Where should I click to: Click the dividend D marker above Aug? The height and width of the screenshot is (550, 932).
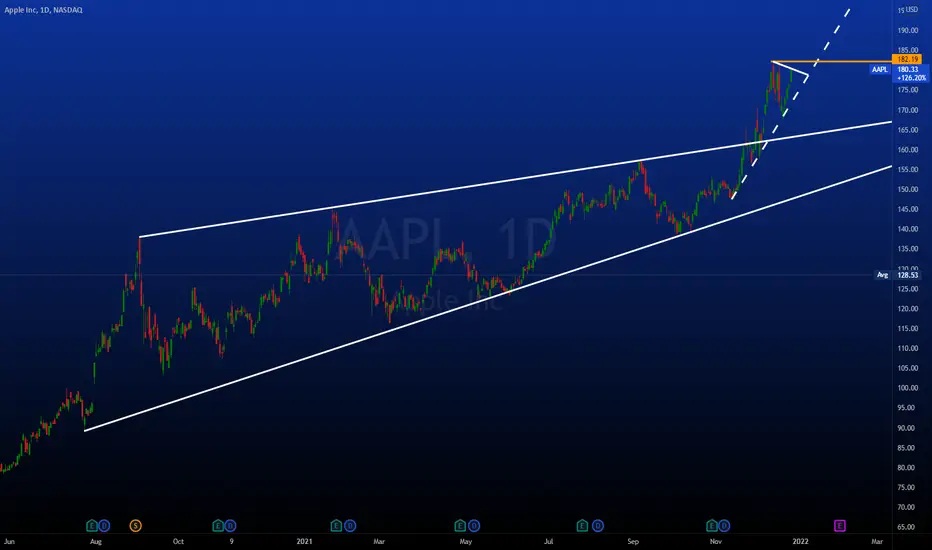pyautogui.click(x=104, y=526)
